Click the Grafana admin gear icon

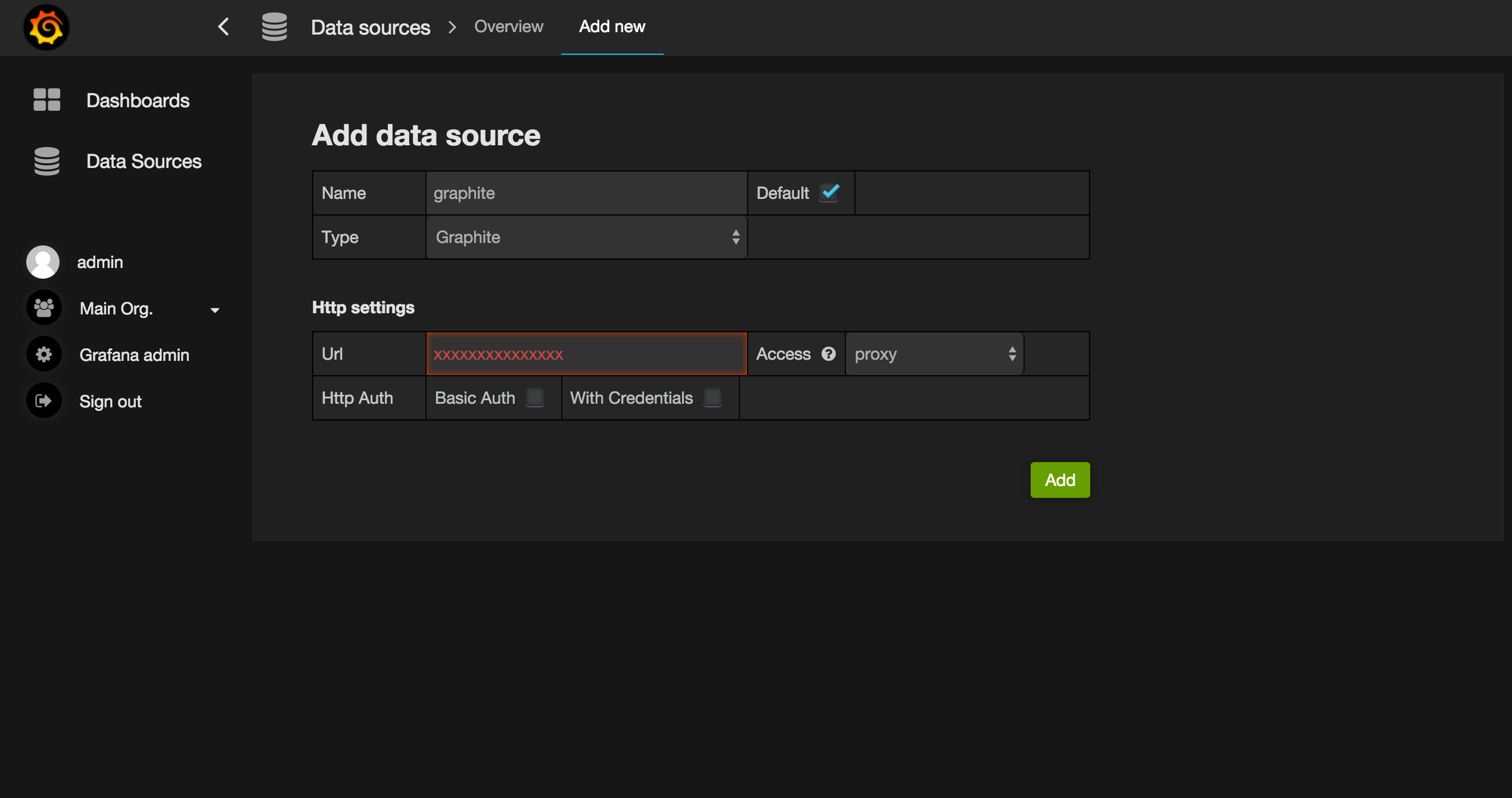43,354
